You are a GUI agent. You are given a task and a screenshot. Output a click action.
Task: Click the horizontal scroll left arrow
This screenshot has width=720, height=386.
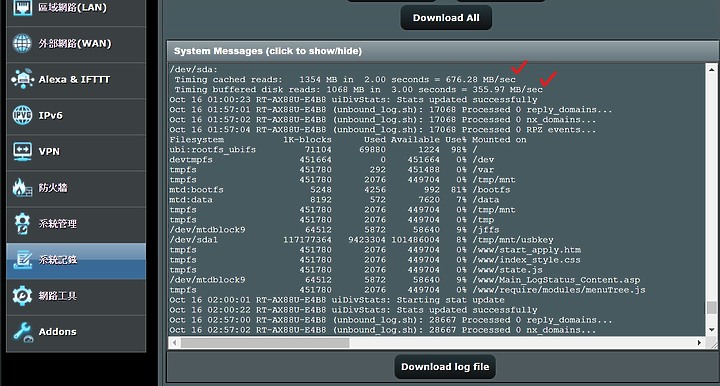pos(174,343)
